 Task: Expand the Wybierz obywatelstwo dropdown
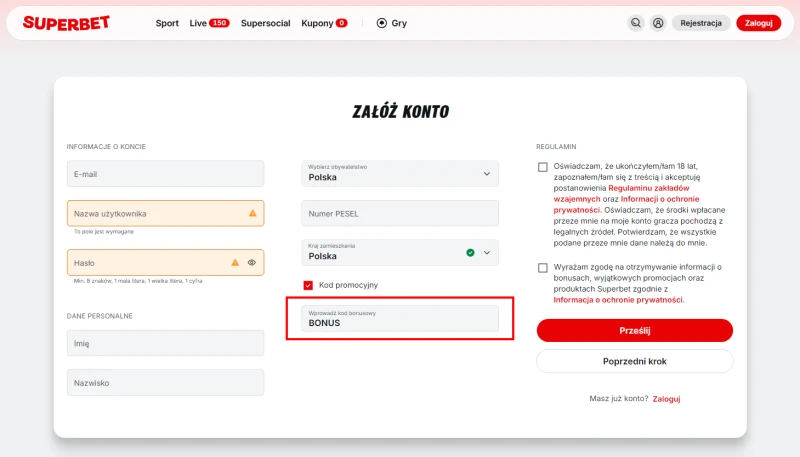(487, 173)
